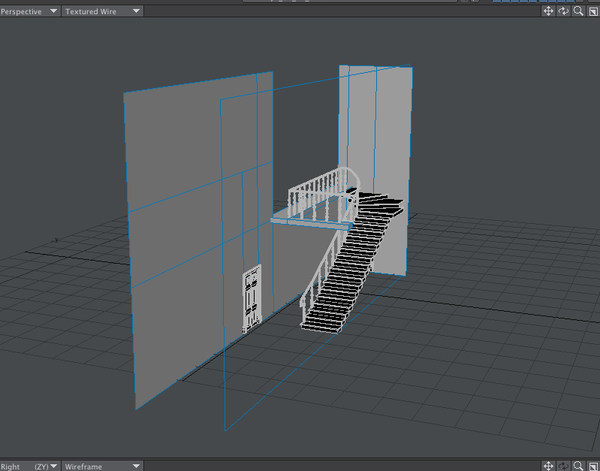Click the zoom magnifier icon of the Right viewport

coord(578,466)
